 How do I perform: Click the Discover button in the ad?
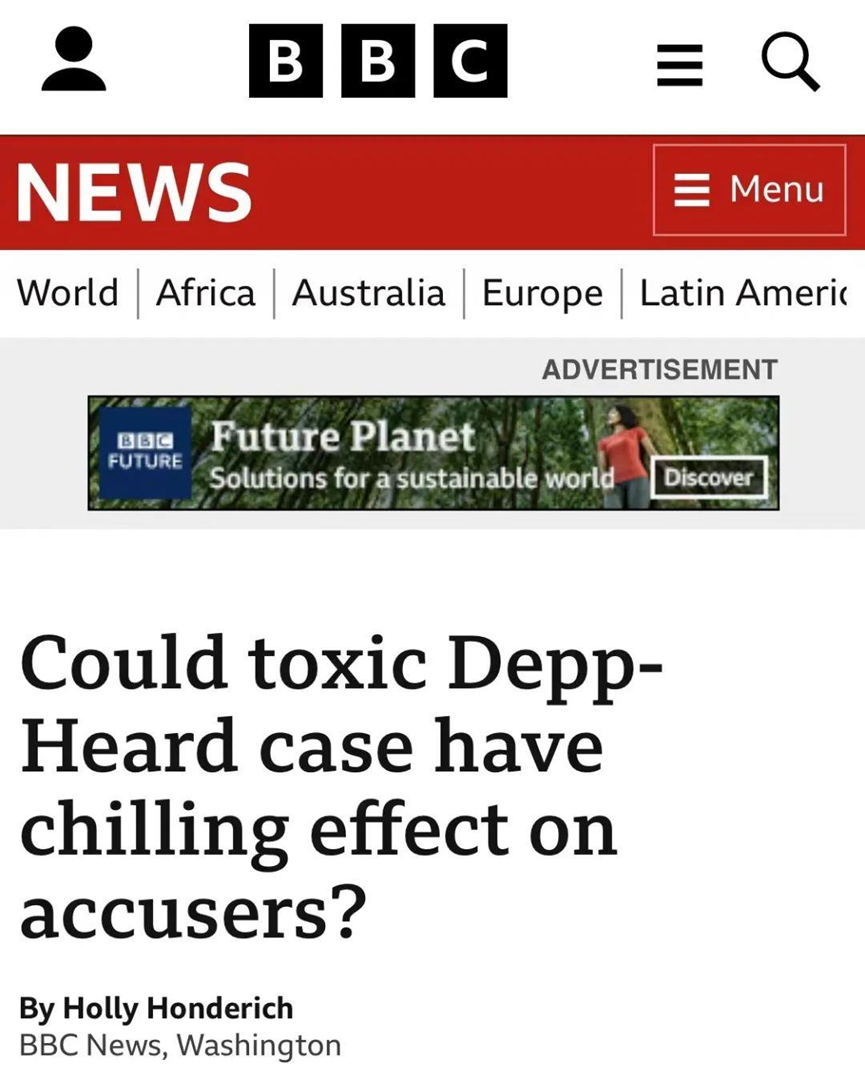click(709, 477)
